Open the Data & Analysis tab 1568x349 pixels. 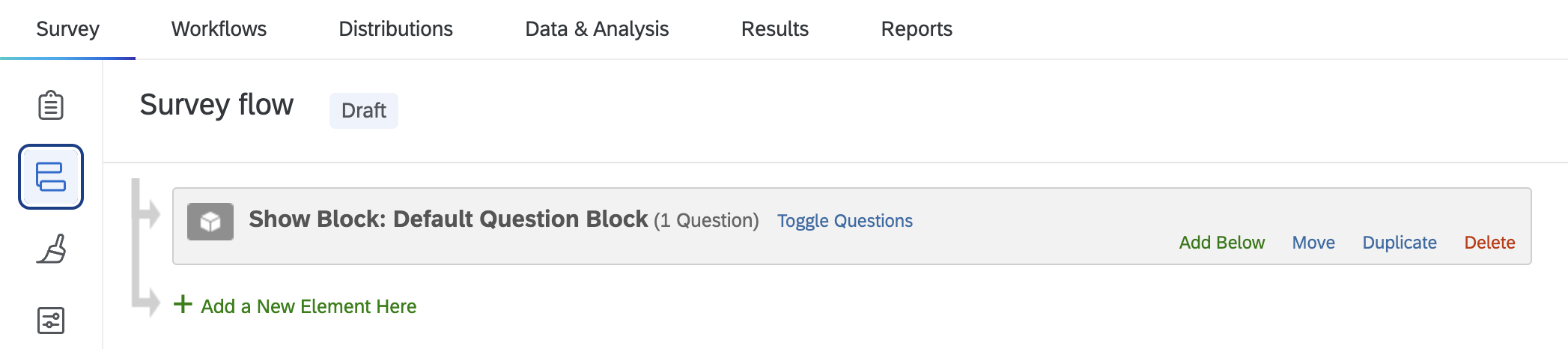[597, 28]
